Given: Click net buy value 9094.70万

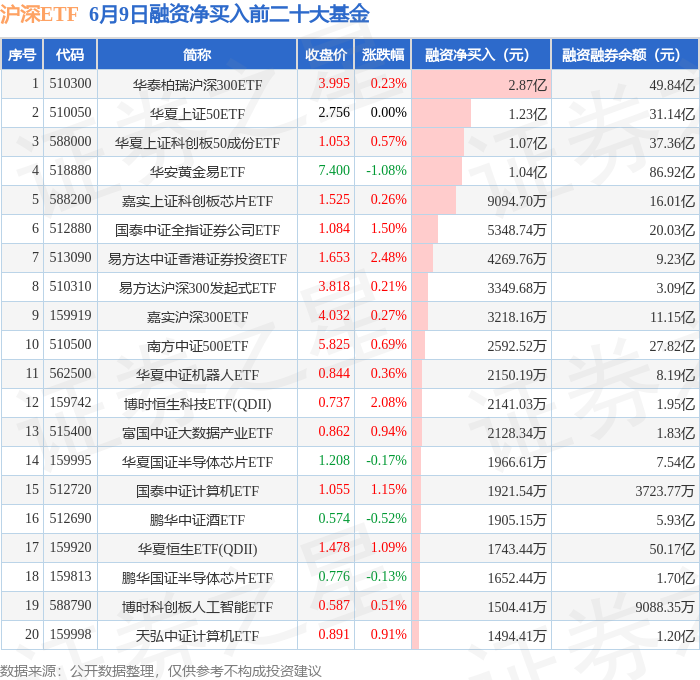Looking at the screenshot, I should tap(517, 201).
